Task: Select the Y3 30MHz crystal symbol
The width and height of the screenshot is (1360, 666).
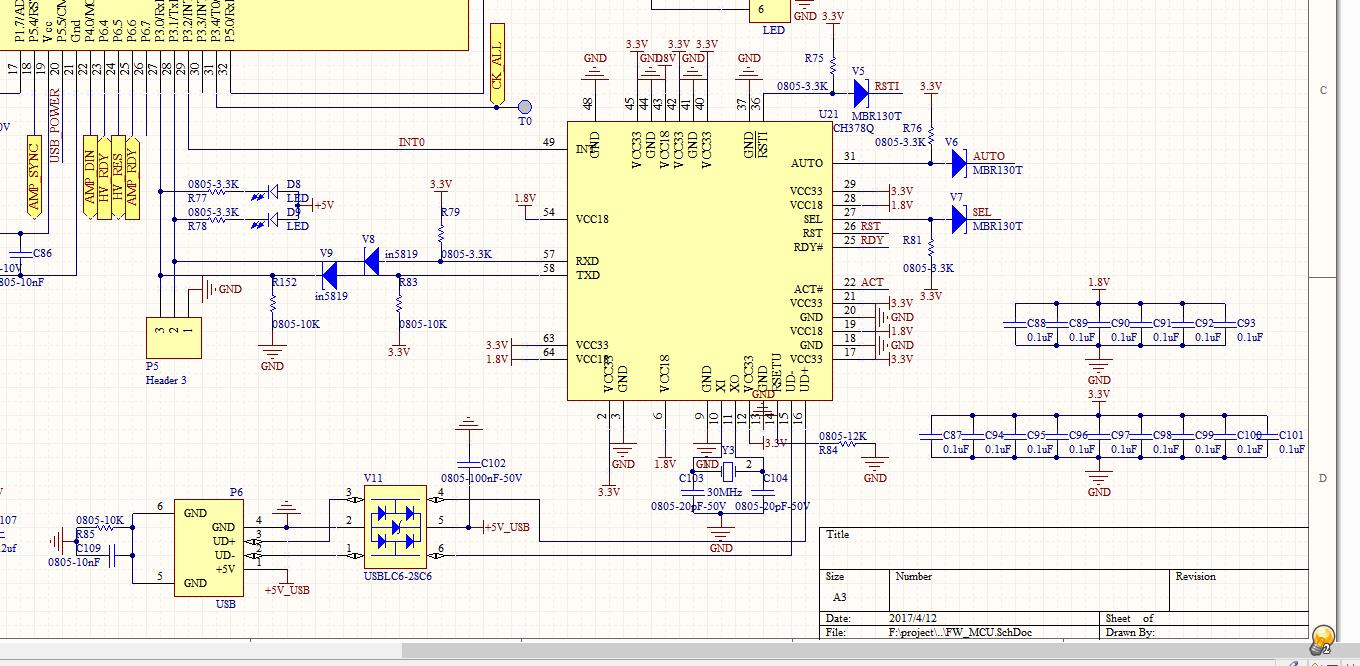Action: click(728, 470)
